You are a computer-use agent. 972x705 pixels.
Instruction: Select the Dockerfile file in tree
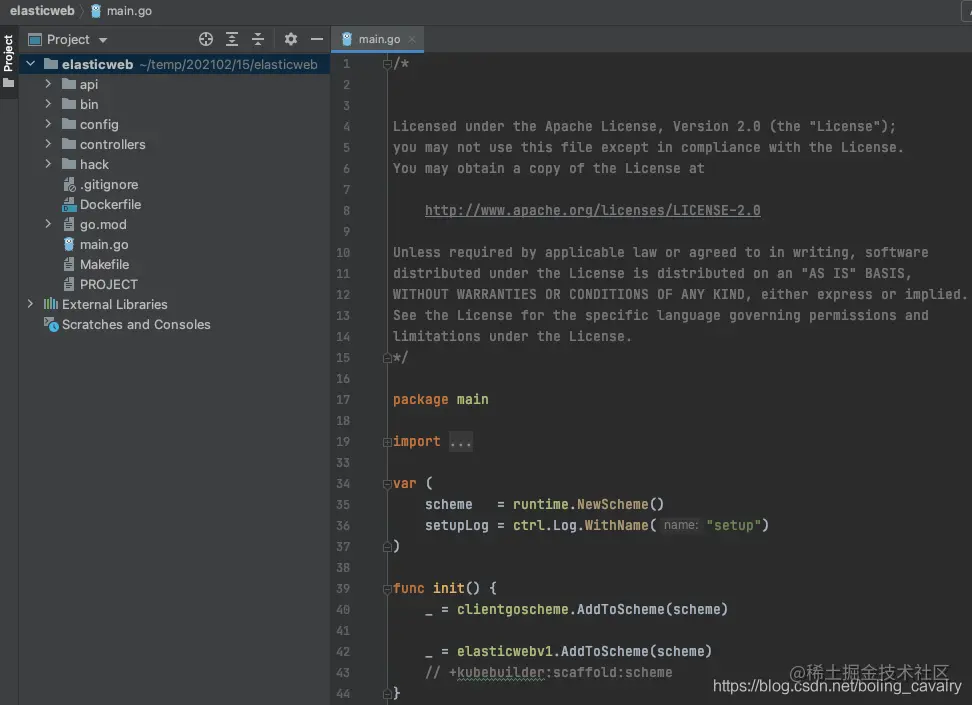110,204
